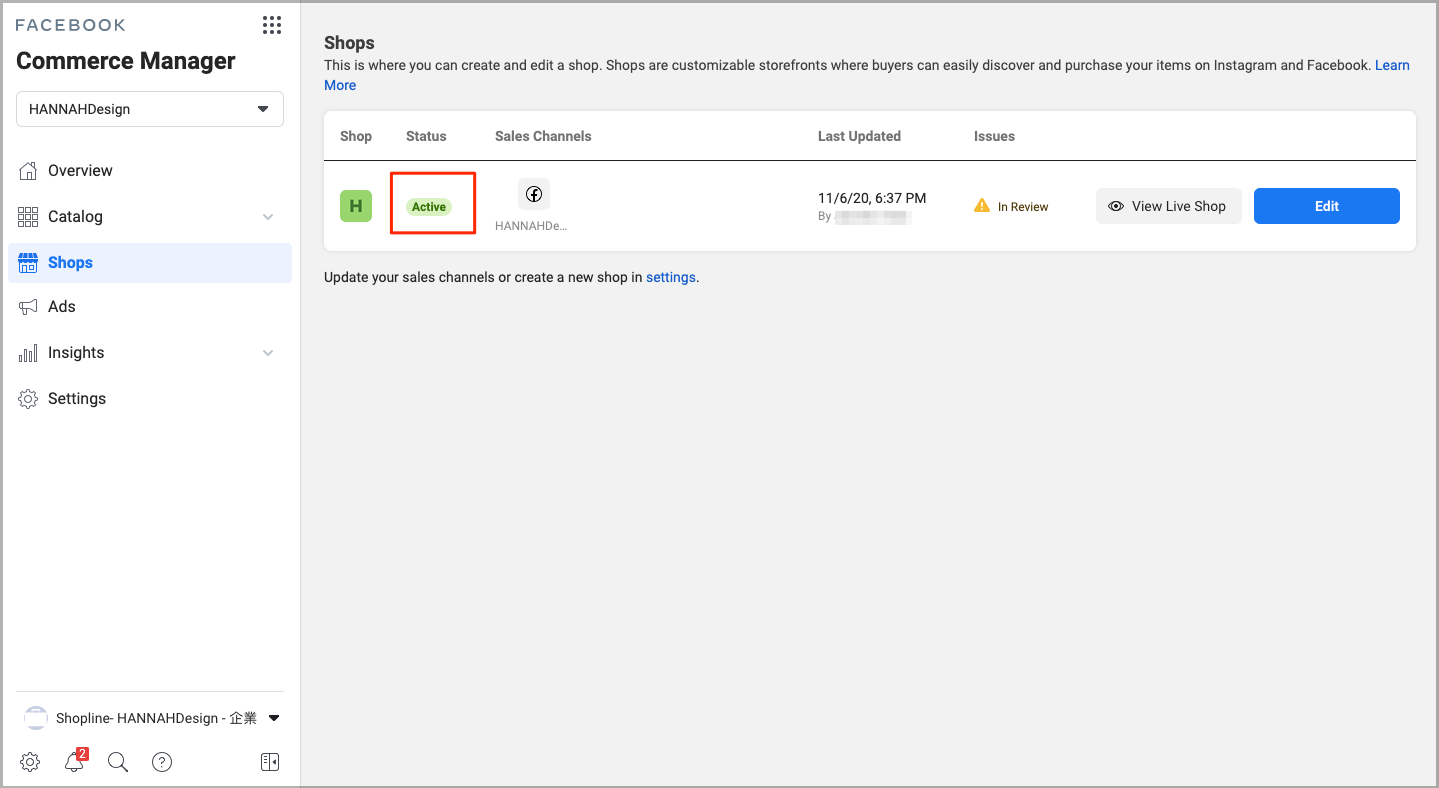
Task: Open the apps grid menu icon
Action: tap(272, 26)
